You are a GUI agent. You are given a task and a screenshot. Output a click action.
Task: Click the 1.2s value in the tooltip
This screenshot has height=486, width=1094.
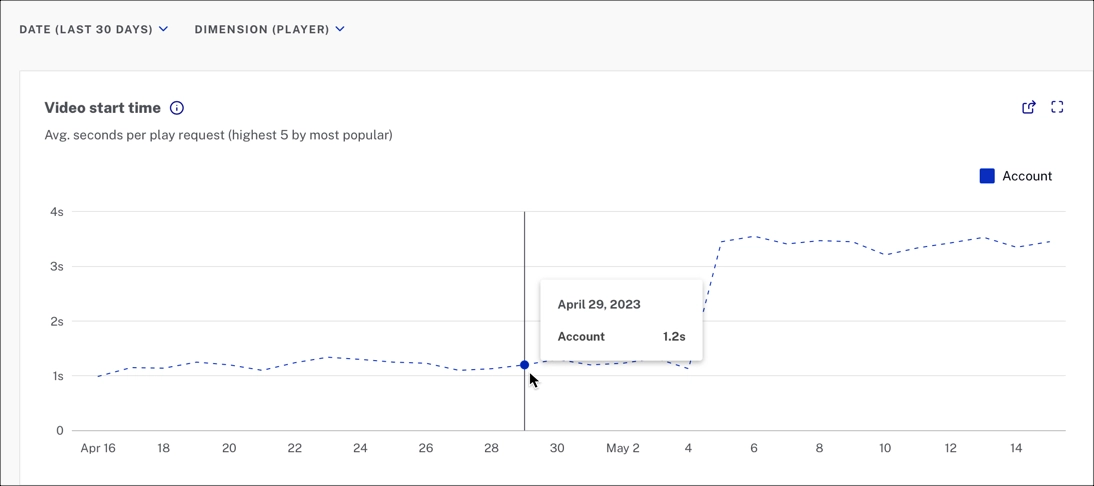(x=674, y=337)
